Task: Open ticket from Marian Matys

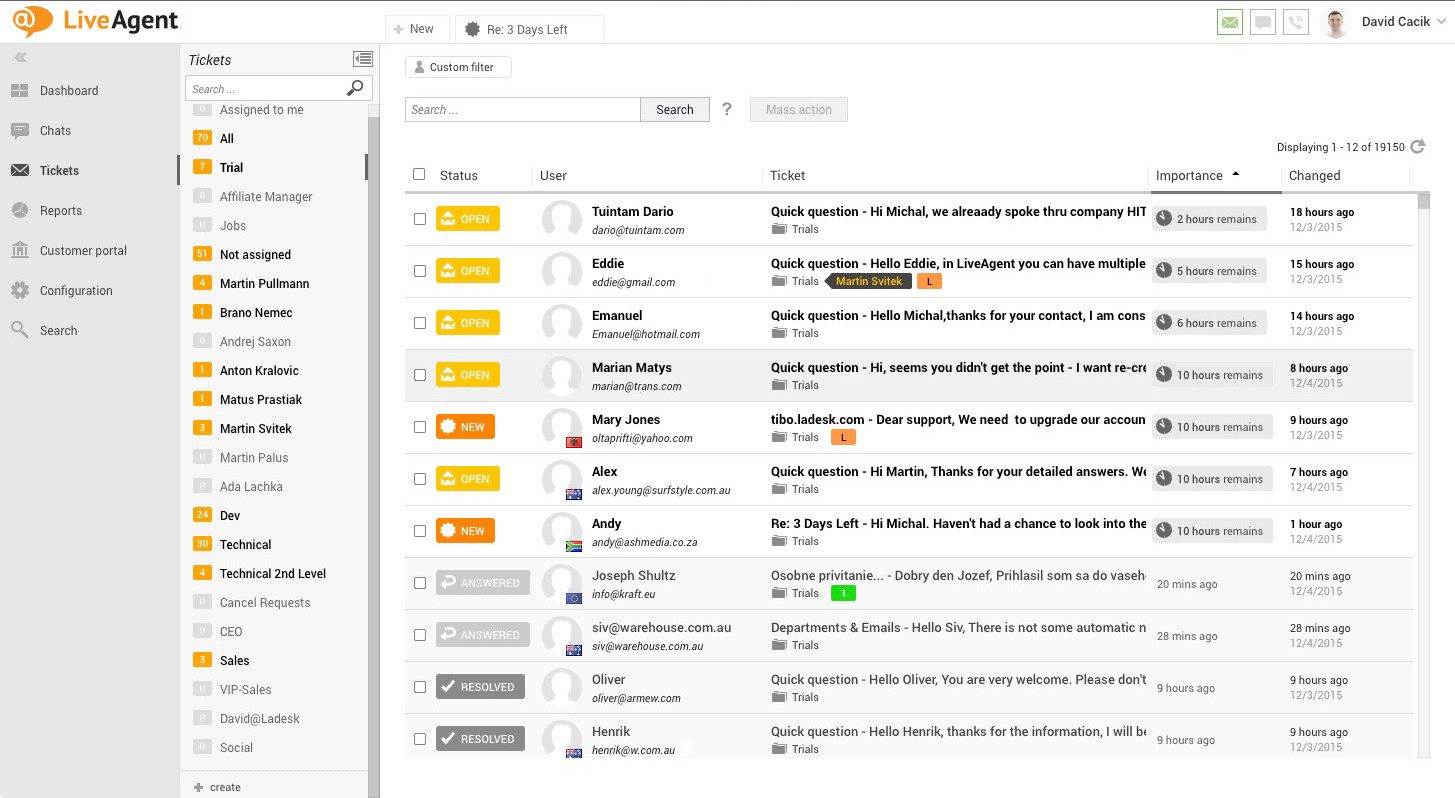Action: coord(958,367)
